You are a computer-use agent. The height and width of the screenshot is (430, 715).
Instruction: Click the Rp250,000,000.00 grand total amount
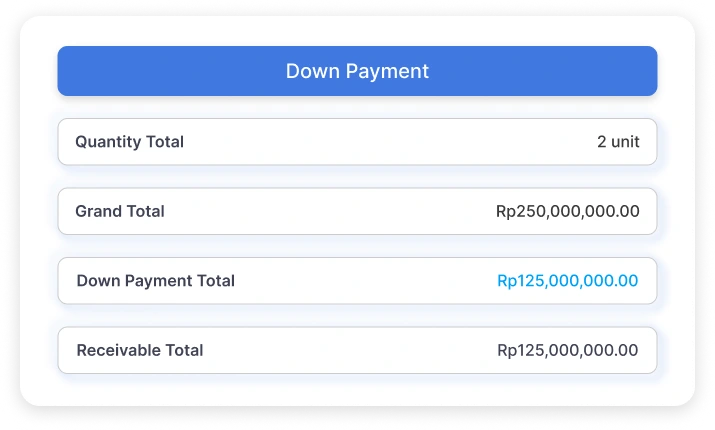point(567,211)
